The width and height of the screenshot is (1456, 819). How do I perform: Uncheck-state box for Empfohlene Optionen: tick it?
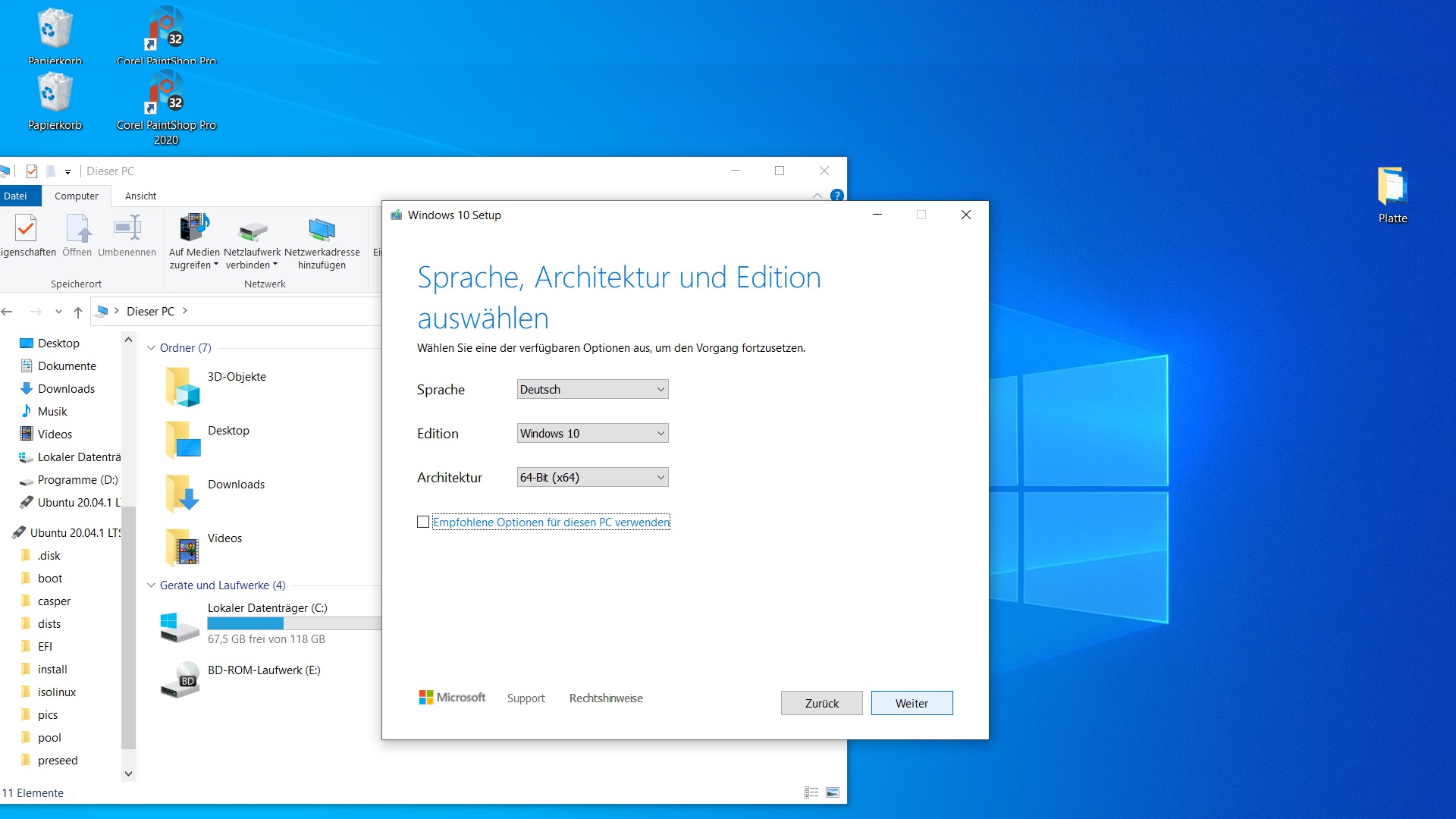point(423,522)
